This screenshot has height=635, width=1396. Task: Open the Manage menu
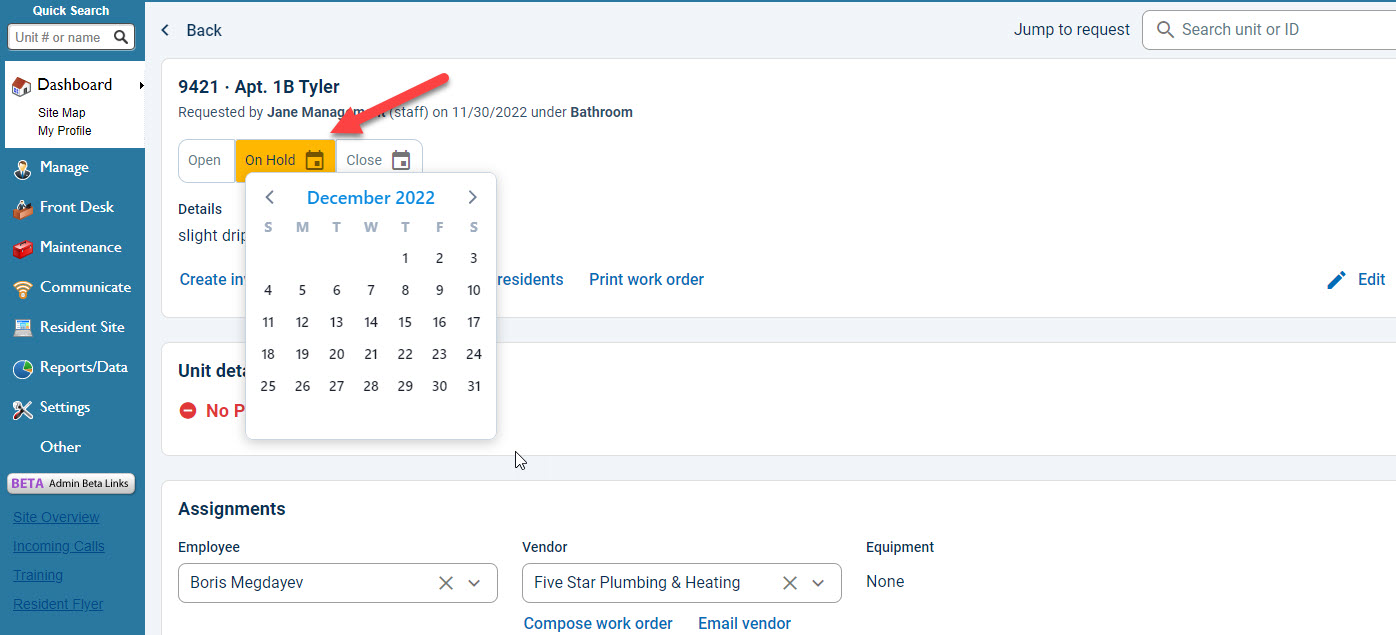tap(64, 167)
